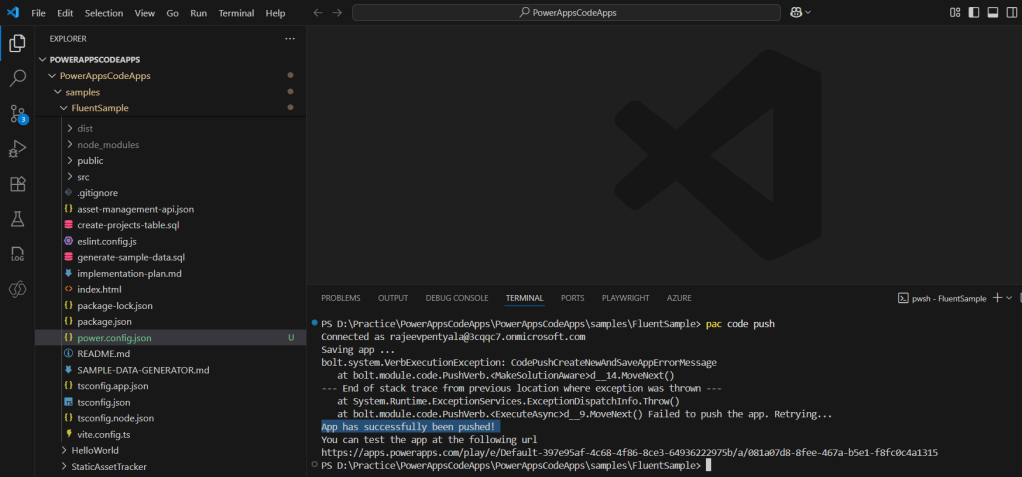Expand the HelloWorld folder
Screen dimensions: 1022x477
pyautogui.click(x=94, y=450)
